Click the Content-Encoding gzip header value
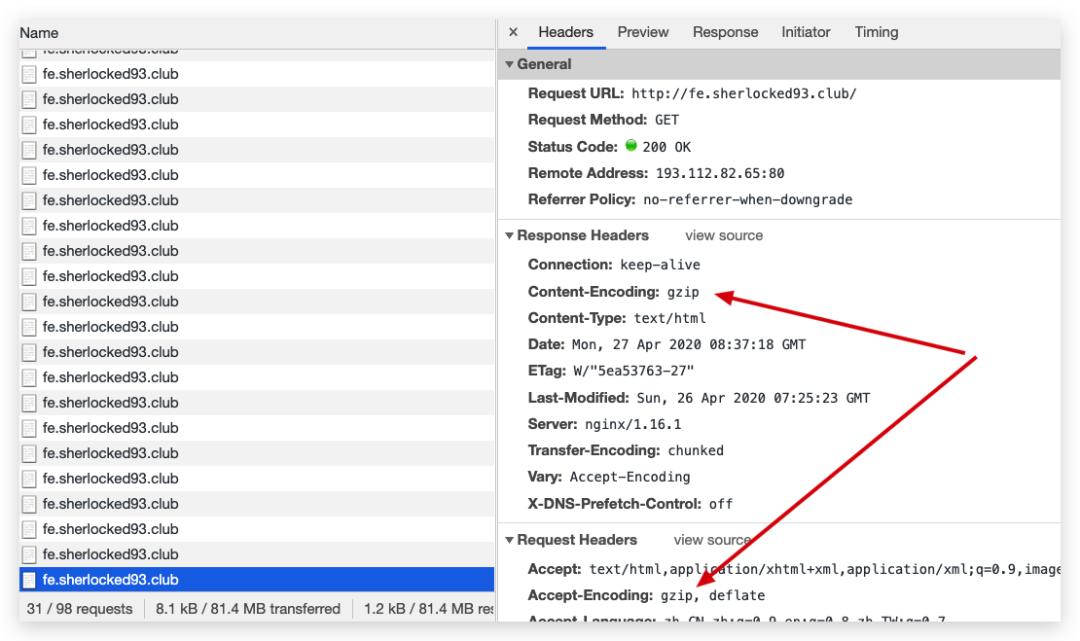 click(683, 292)
